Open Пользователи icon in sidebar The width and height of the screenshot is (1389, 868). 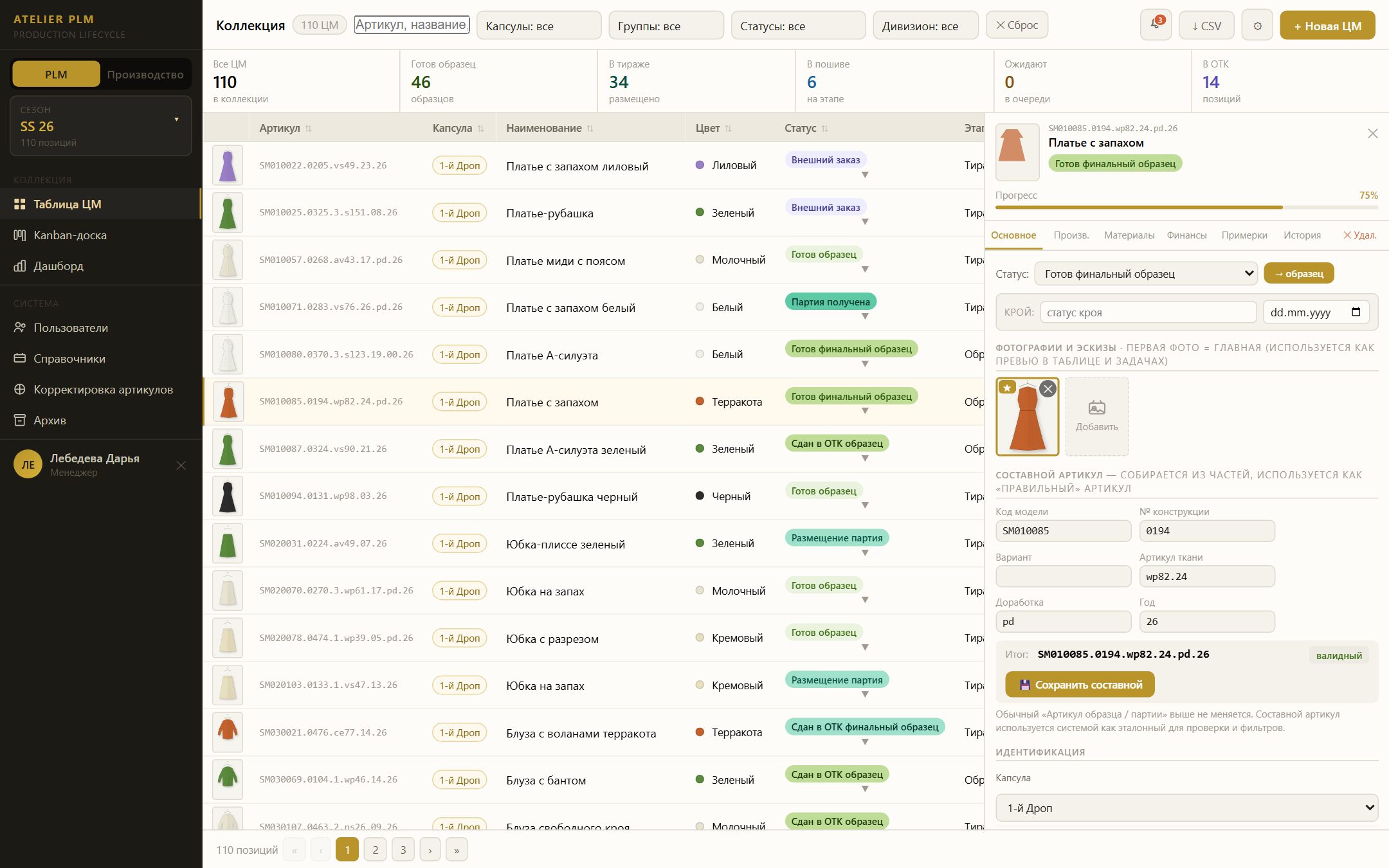point(20,327)
